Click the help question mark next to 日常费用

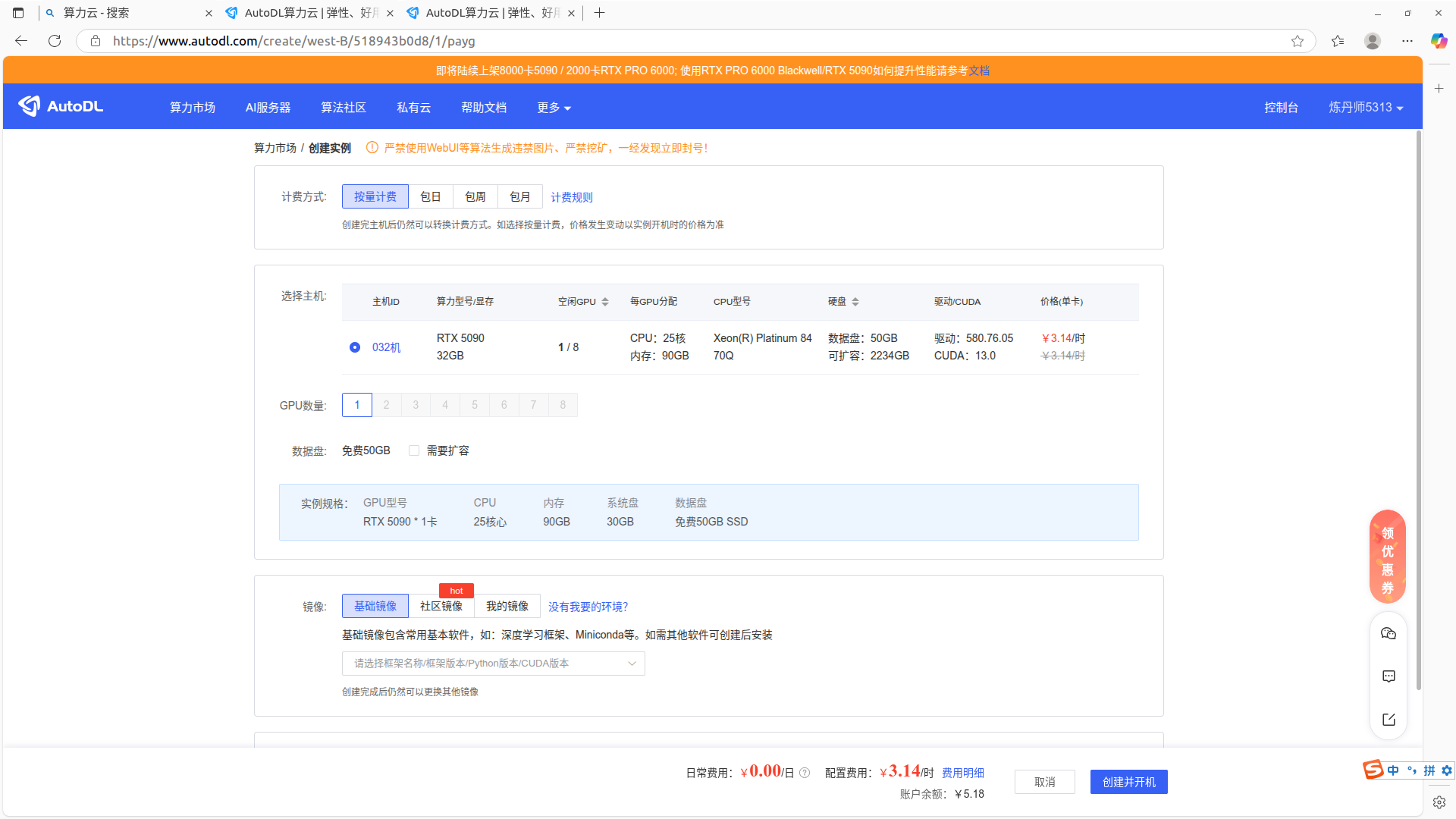tap(805, 773)
